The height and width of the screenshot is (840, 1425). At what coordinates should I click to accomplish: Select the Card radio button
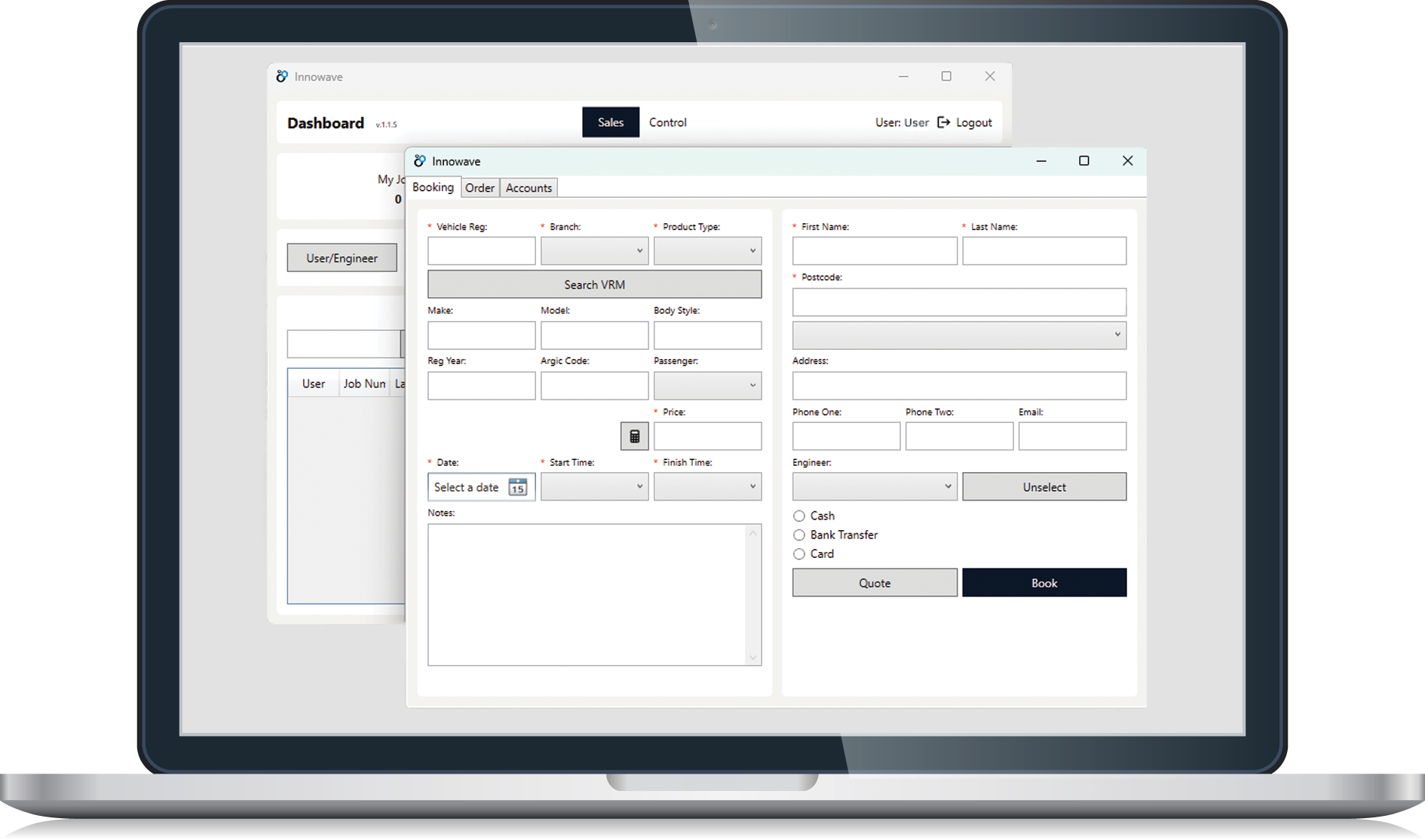coord(799,554)
